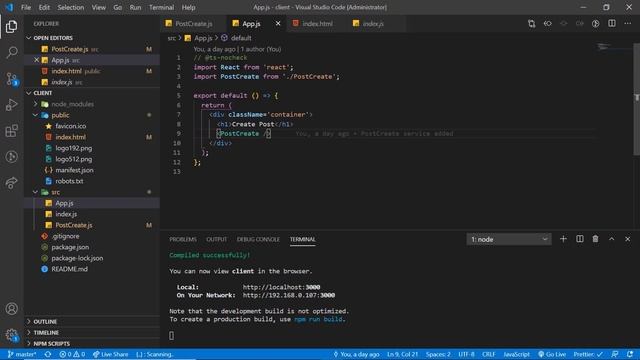This screenshot has height=360, width=640.
Task: Switch to the Debug Console tab
Action: pyautogui.click(x=258, y=239)
